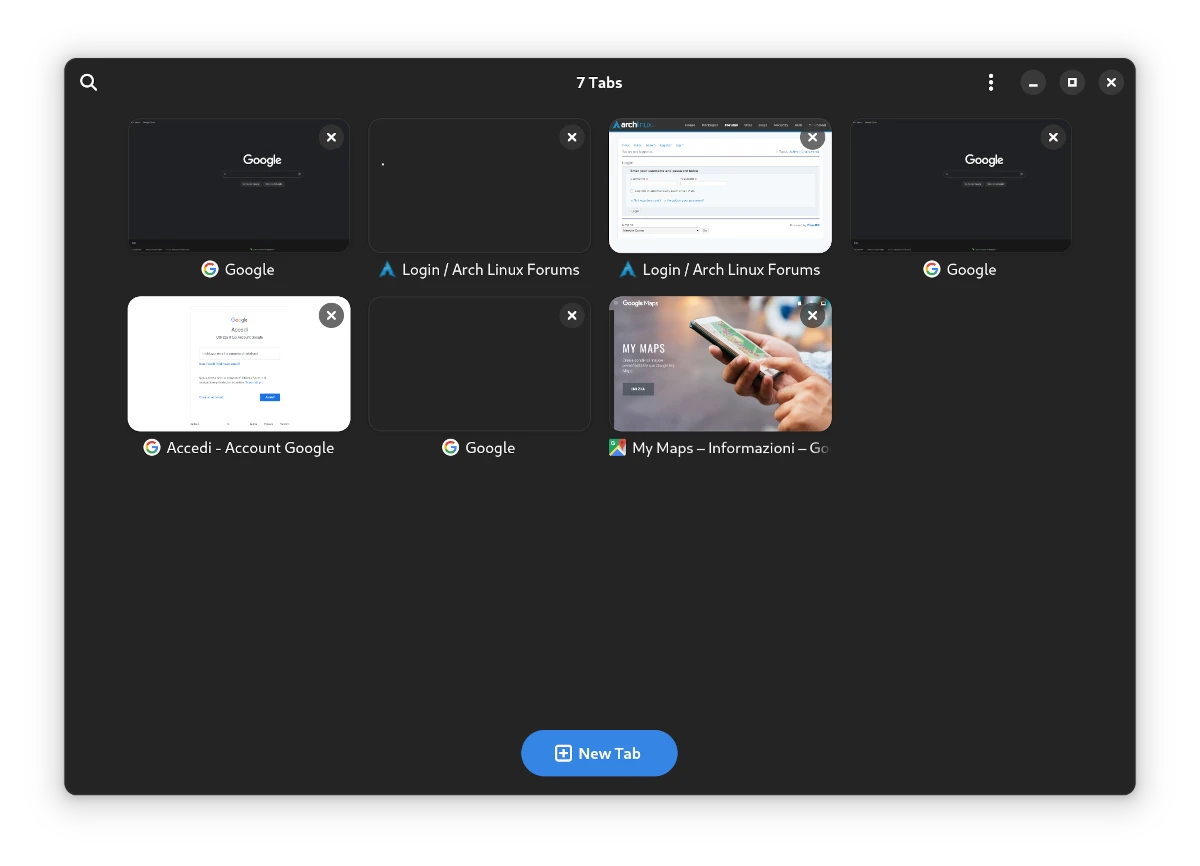
Task: Open the tab search
Action: coord(89,82)
